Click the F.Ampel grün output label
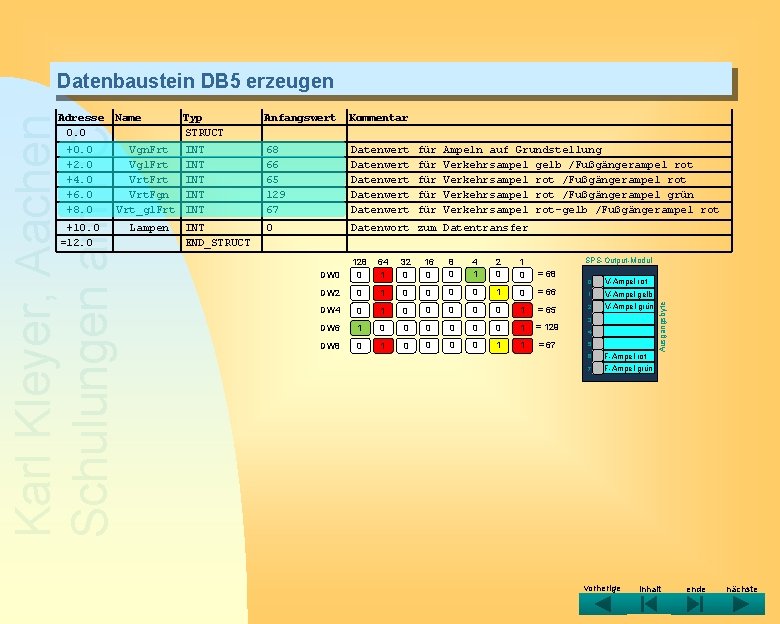Viewport: 780px width, 624px height. click(x=629, y=369)
